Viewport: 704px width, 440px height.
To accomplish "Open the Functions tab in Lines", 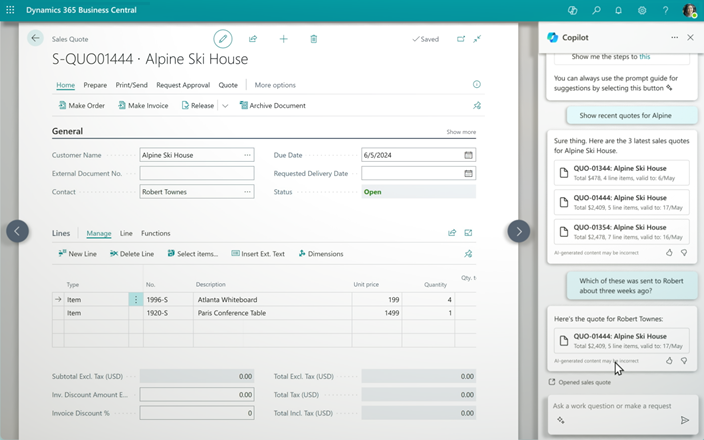I will 156,233.
